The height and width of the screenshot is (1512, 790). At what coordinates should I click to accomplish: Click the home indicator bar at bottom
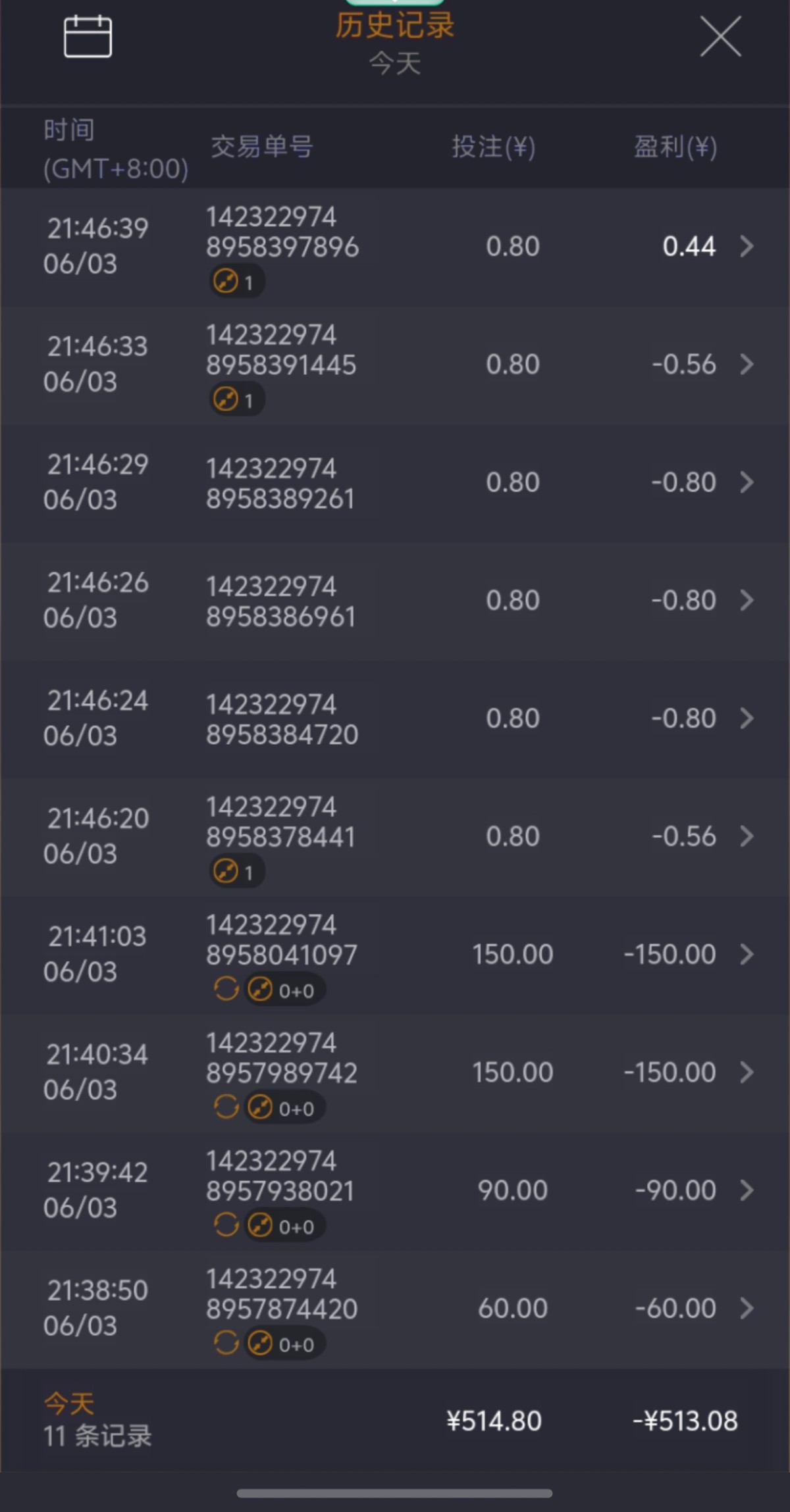tap(394, 1494)
